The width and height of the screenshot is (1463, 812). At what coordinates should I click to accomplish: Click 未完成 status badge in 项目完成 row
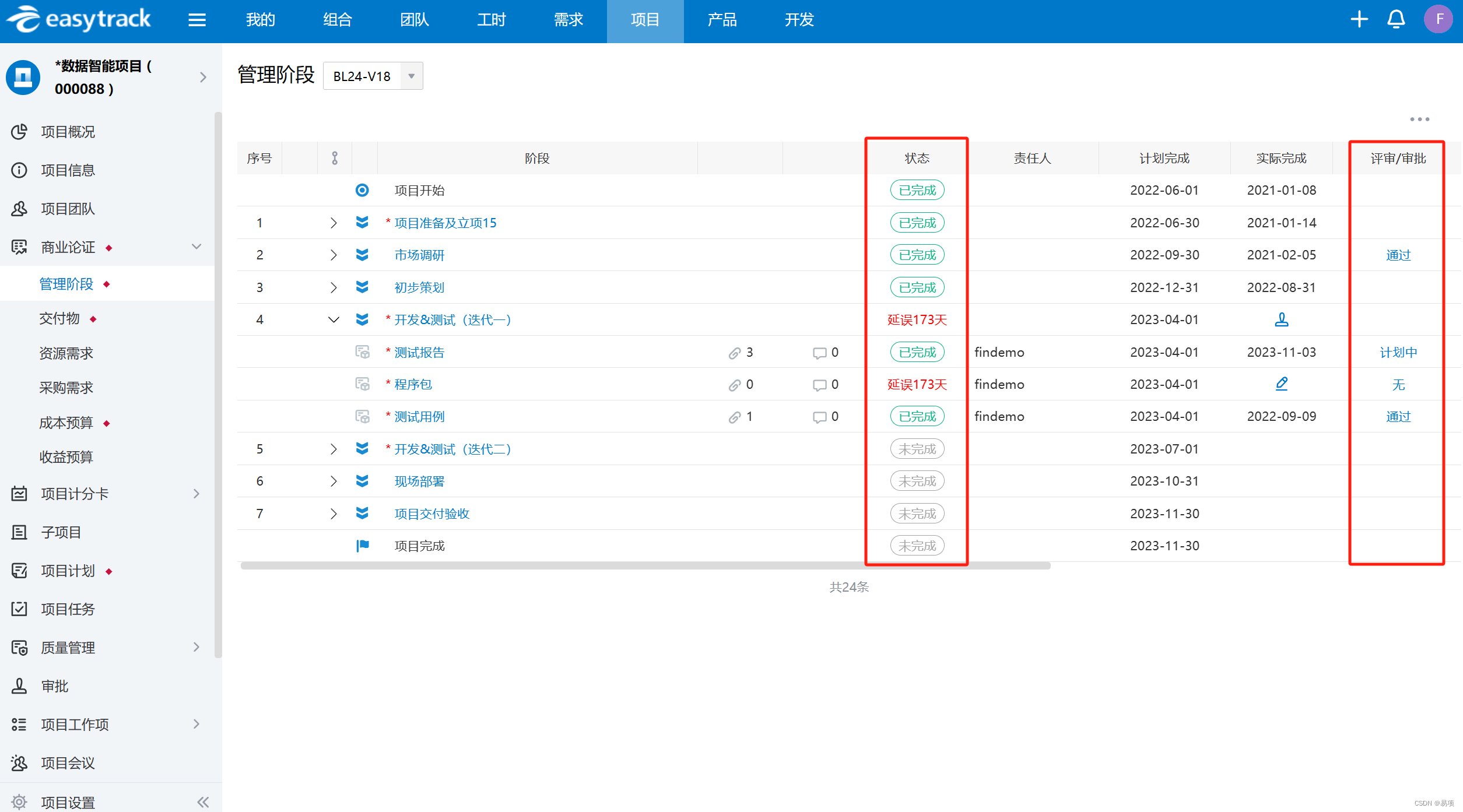click(x=917, y=546)
